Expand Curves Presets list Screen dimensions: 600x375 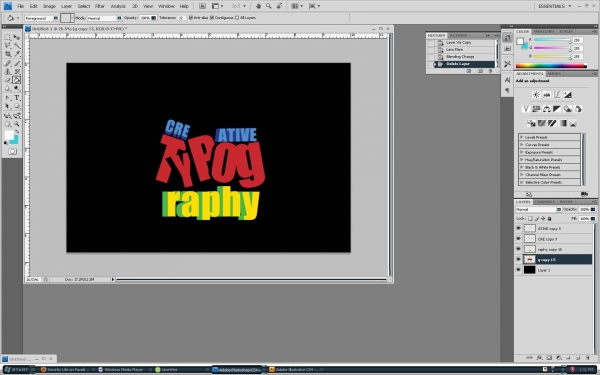click(x=522, y=145)
